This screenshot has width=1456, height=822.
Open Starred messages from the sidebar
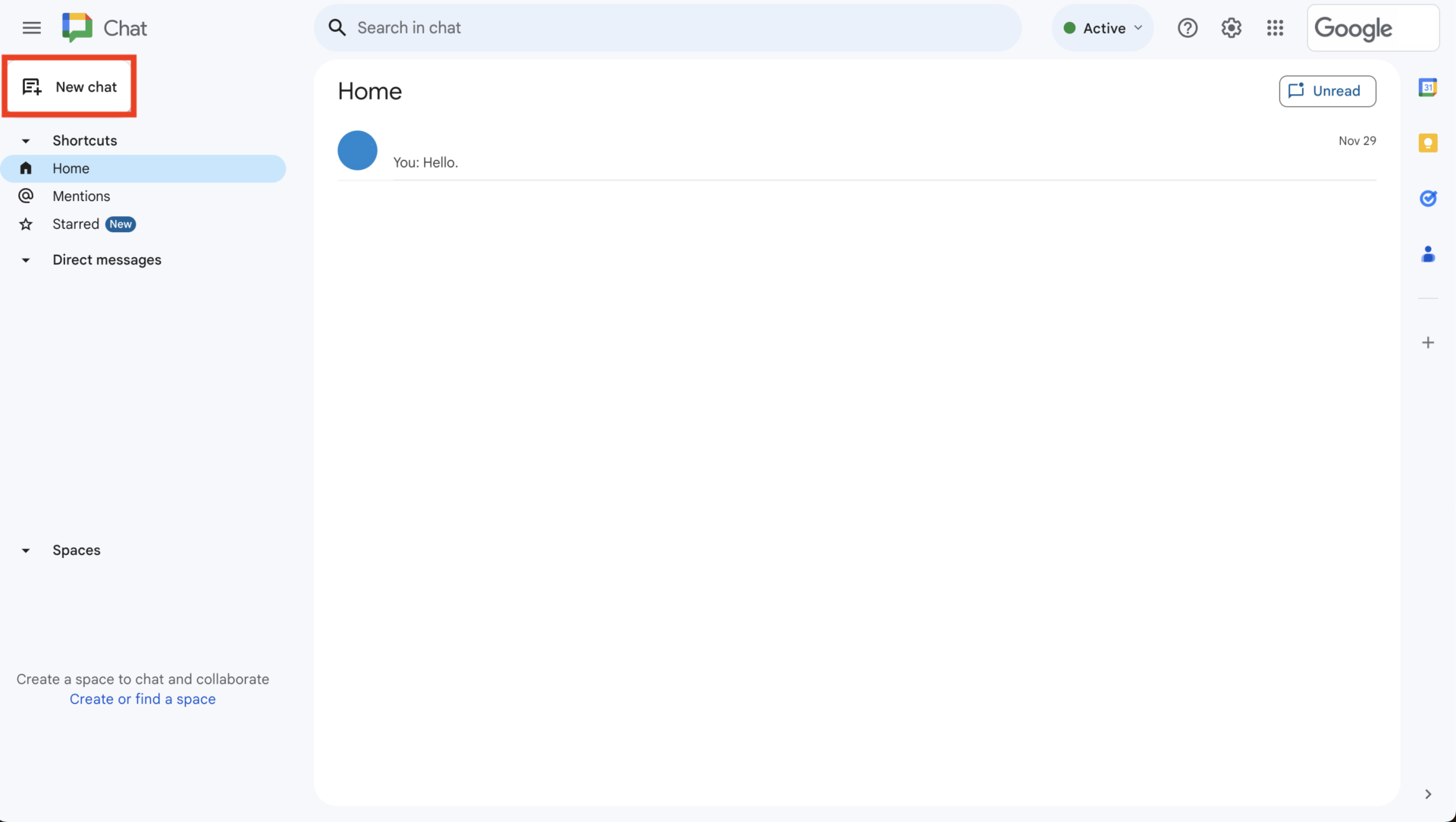pos(74,224)
